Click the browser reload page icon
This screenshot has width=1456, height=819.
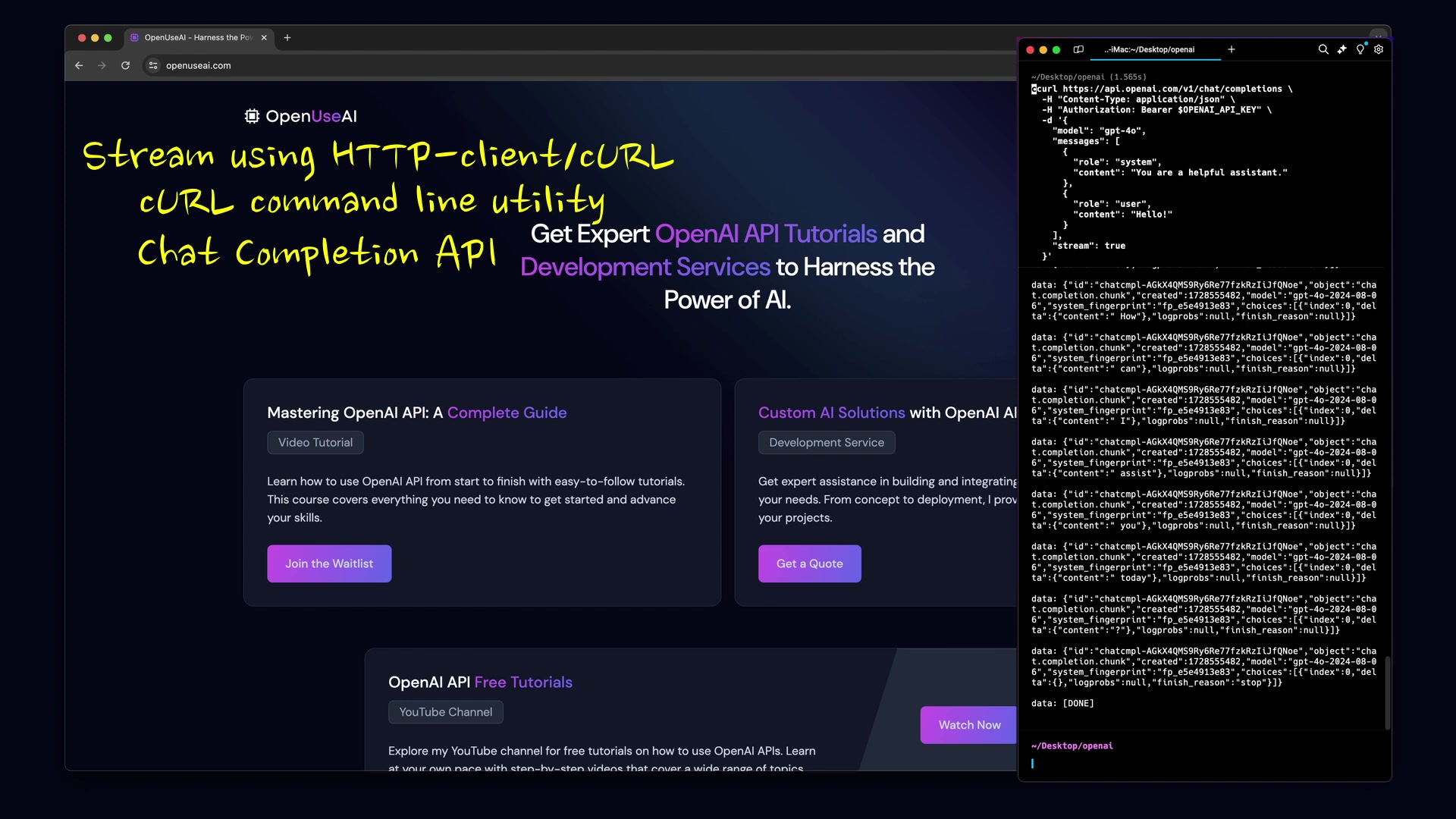tap(125, 65)
